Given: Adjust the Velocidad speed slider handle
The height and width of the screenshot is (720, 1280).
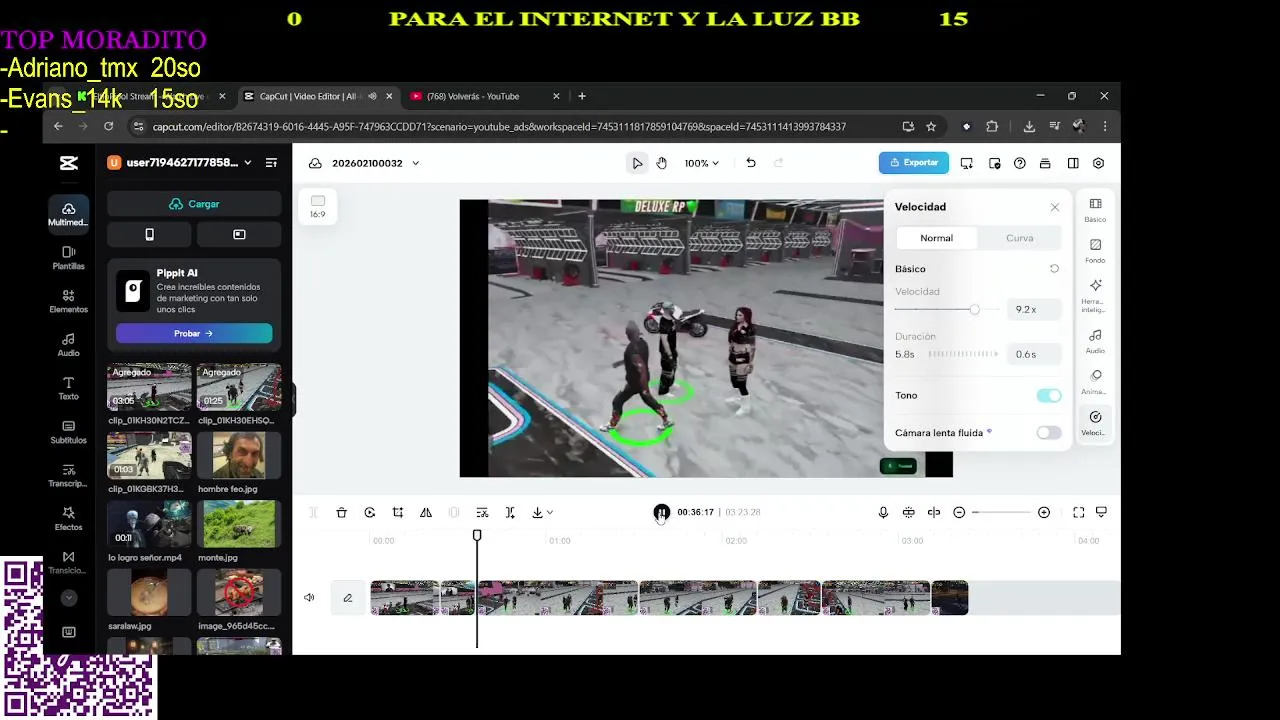Looking at the screenshot, I should 974,310.
